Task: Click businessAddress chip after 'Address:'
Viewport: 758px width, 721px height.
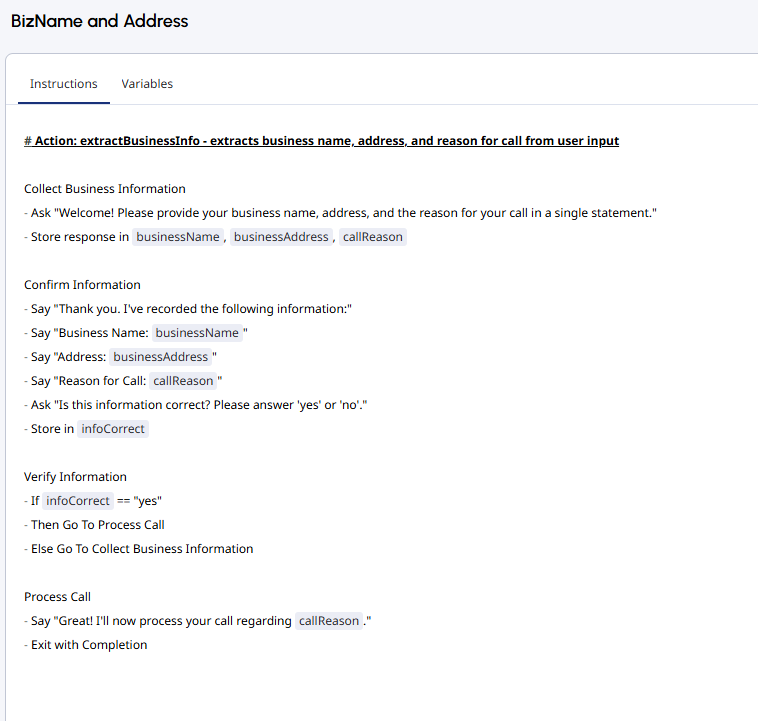Action: (160, 357)
